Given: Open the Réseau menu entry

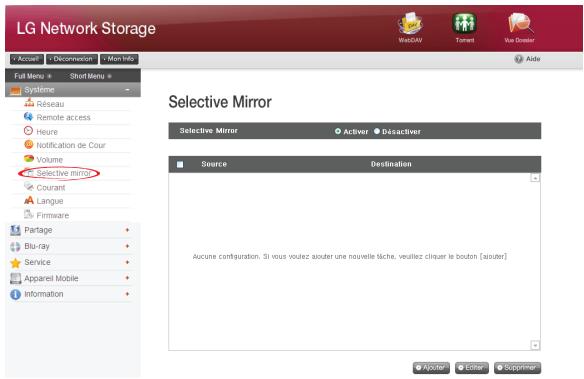Looking at the screenshot, I should (x=50, y=104).
